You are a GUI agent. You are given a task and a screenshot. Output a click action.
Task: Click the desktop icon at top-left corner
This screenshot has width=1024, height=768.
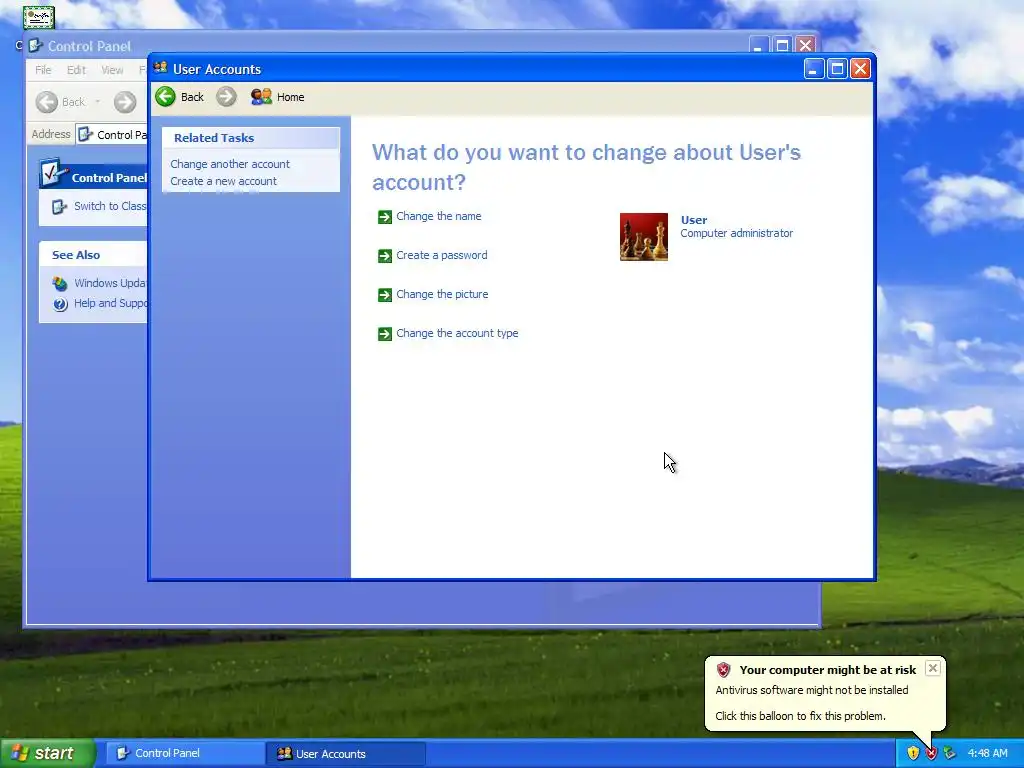point(39,17)
